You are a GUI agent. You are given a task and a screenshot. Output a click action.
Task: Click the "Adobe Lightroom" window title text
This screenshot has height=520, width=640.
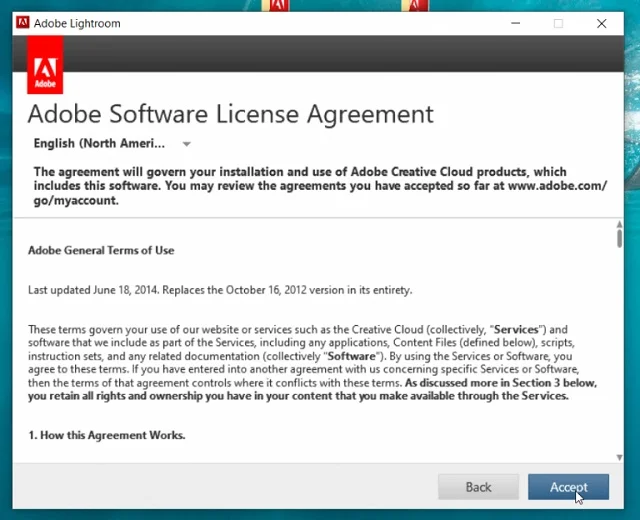click(77, 23)
